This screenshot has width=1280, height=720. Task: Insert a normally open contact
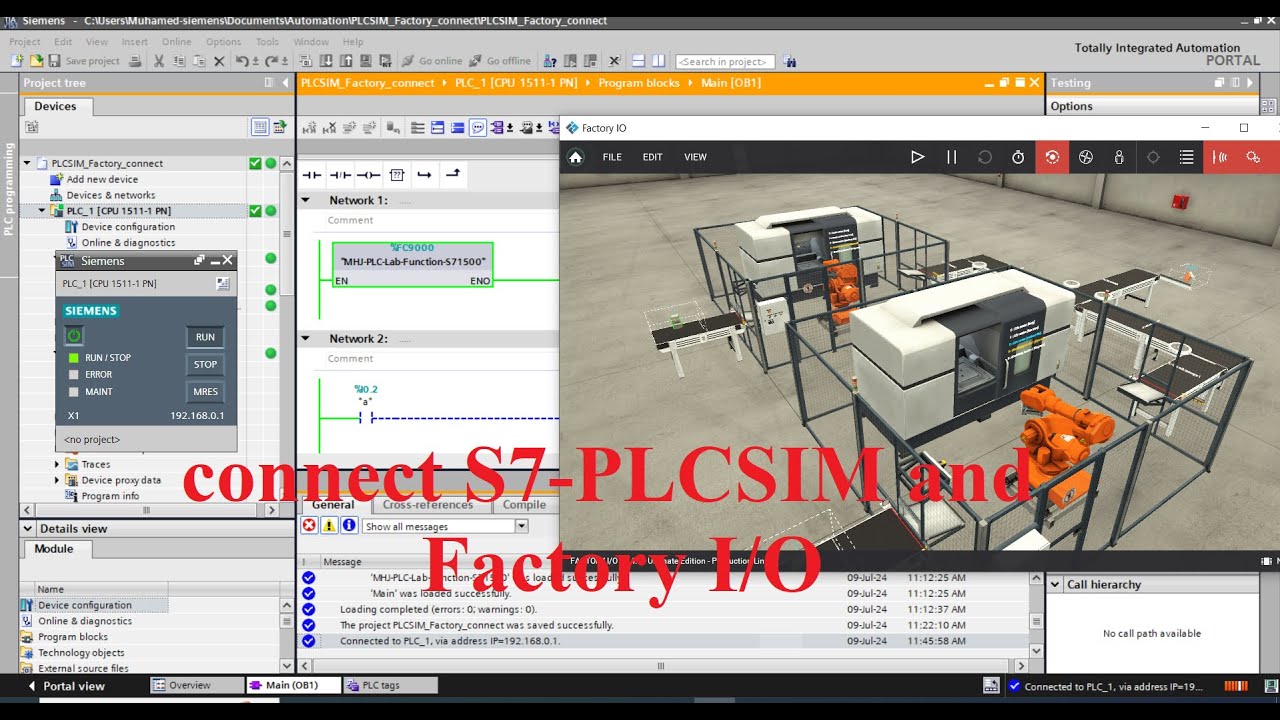click(312, 175)
